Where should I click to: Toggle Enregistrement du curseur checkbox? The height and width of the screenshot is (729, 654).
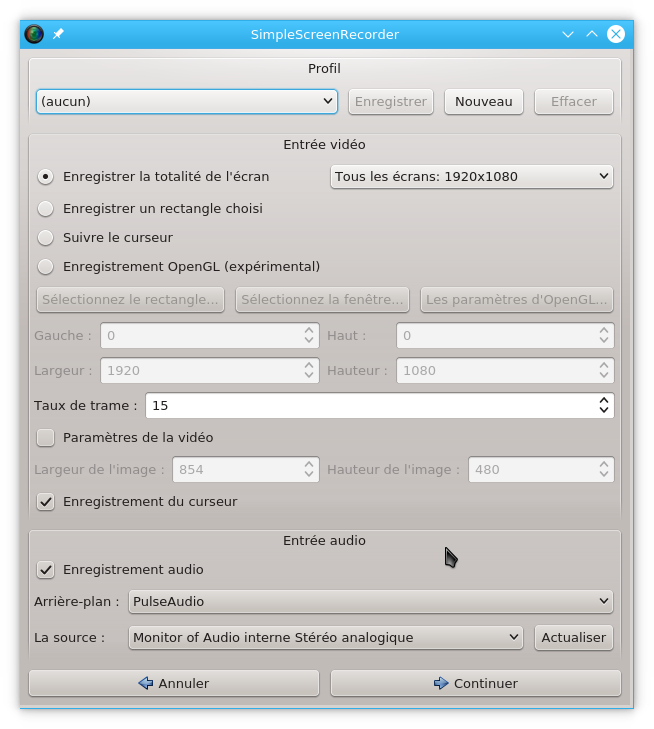coord(46,502)
